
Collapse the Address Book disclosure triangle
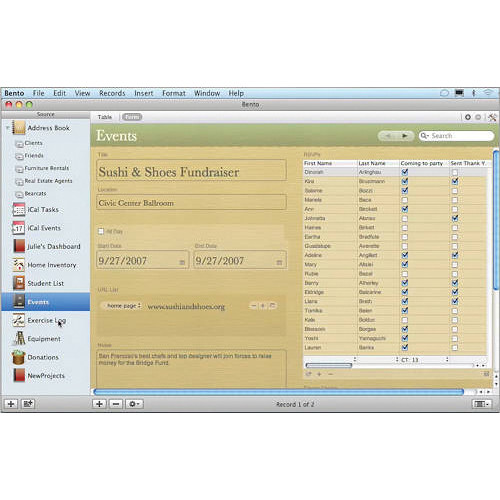(7, 128)
